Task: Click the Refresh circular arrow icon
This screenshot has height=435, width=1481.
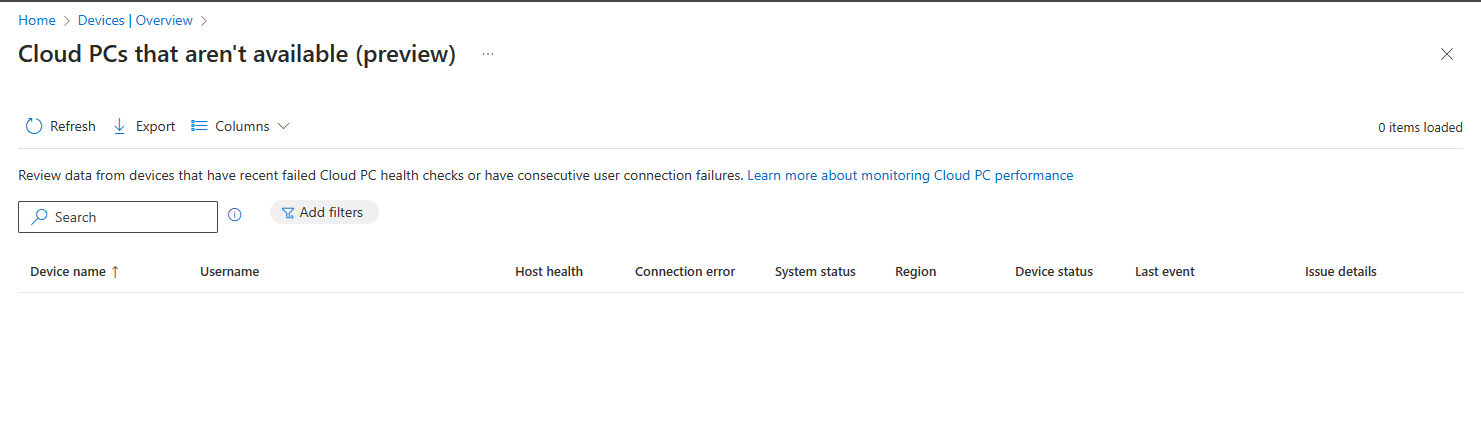Action: [34, 126]
